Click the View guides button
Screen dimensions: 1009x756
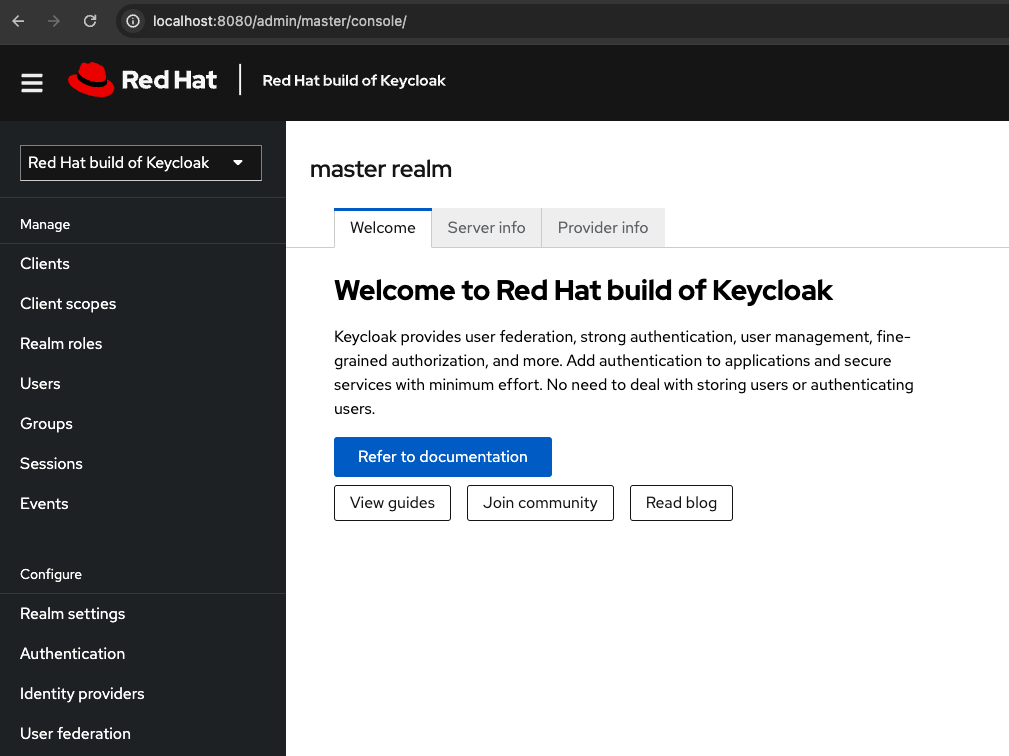pyautogui.click(x=392, y=502)
